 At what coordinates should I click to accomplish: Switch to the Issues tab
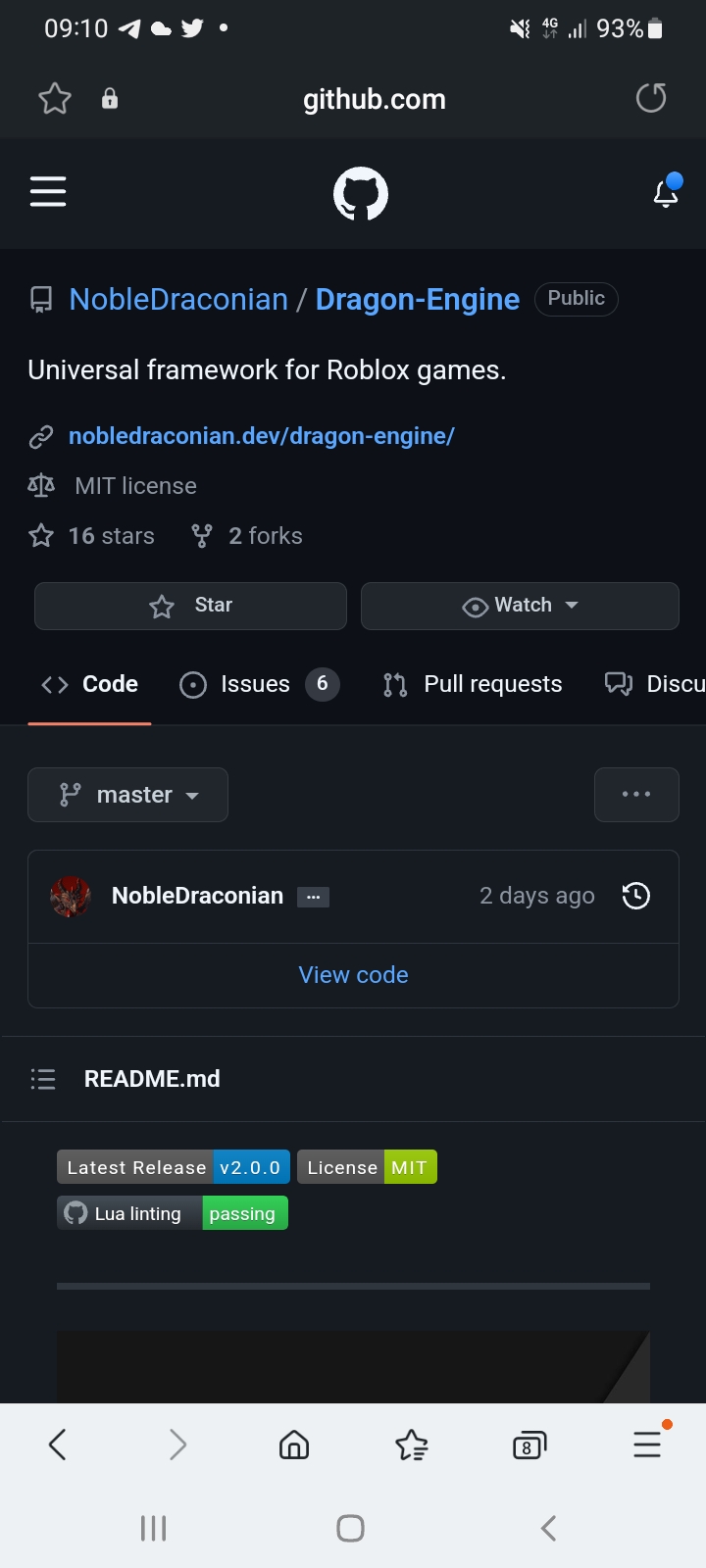(x=260, y=684)
